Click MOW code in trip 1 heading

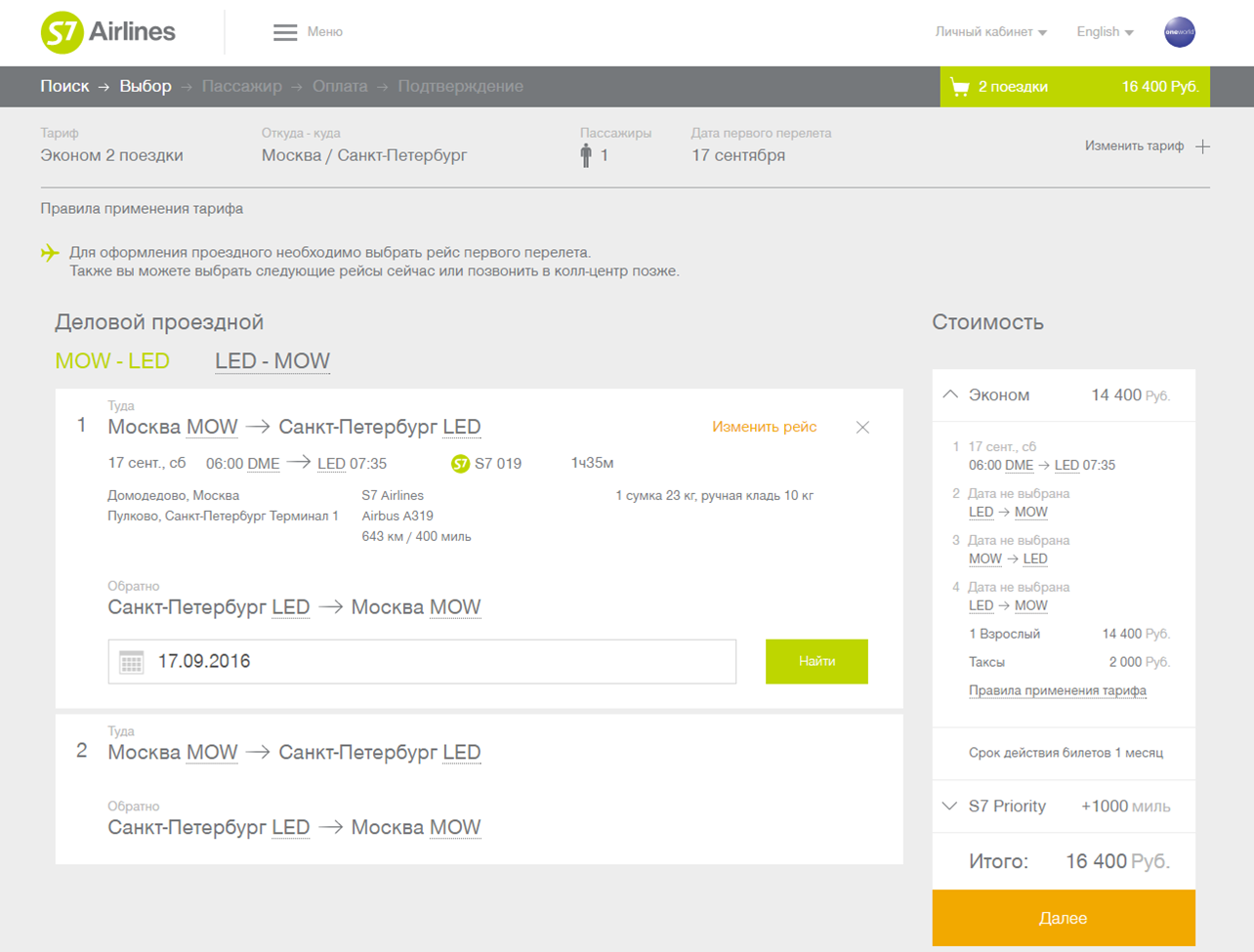pyautogui.click(x=212, y=428)
